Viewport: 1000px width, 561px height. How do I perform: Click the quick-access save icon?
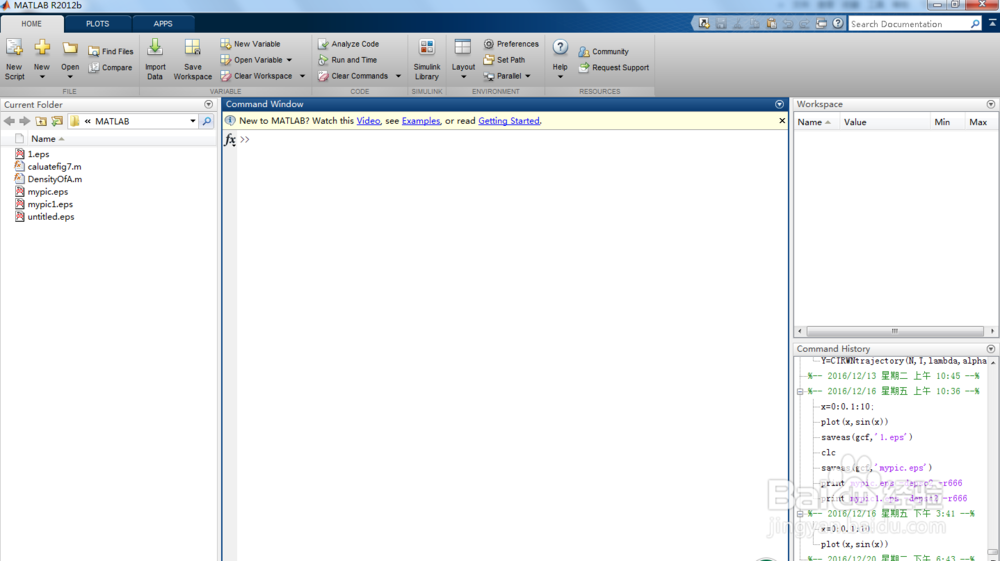tap(721, 24)
